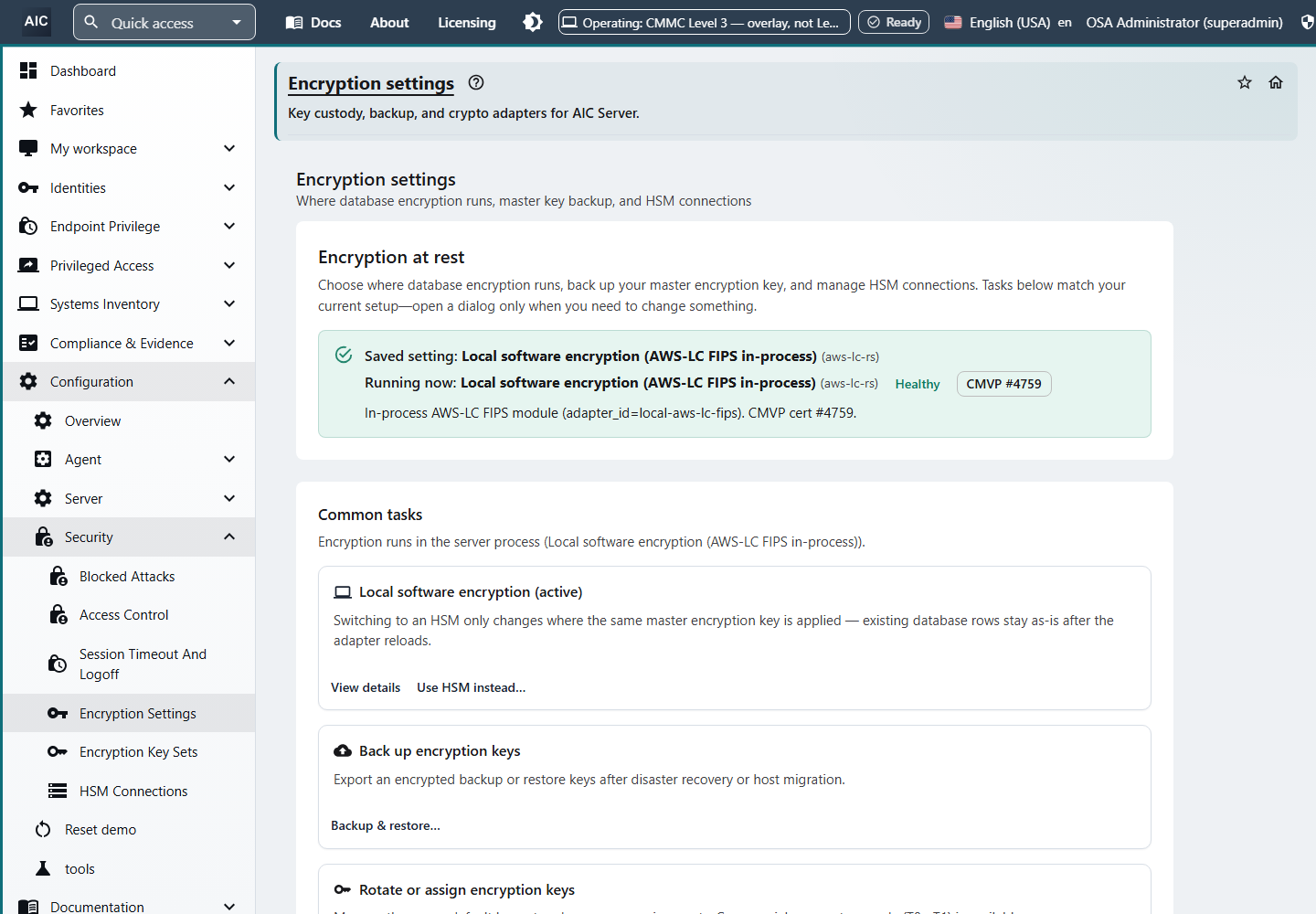Open the OSA Administrator user menu
Viewport: 1316px width, 914px height.
click(1184, 22)
